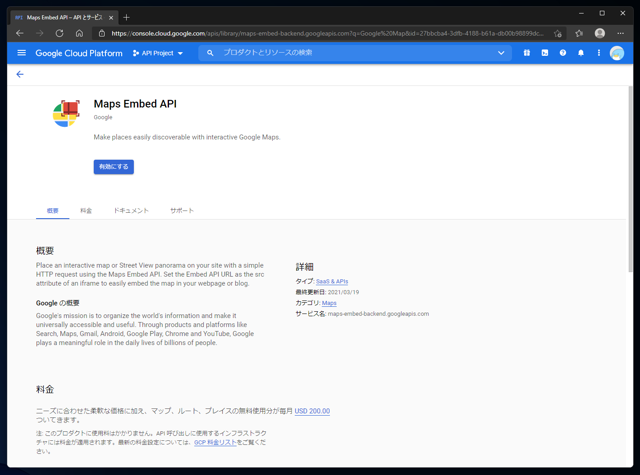This screenshot has height=475, width=640.
Task: Click the Google account avatar
Action: [x=617, y=53]
